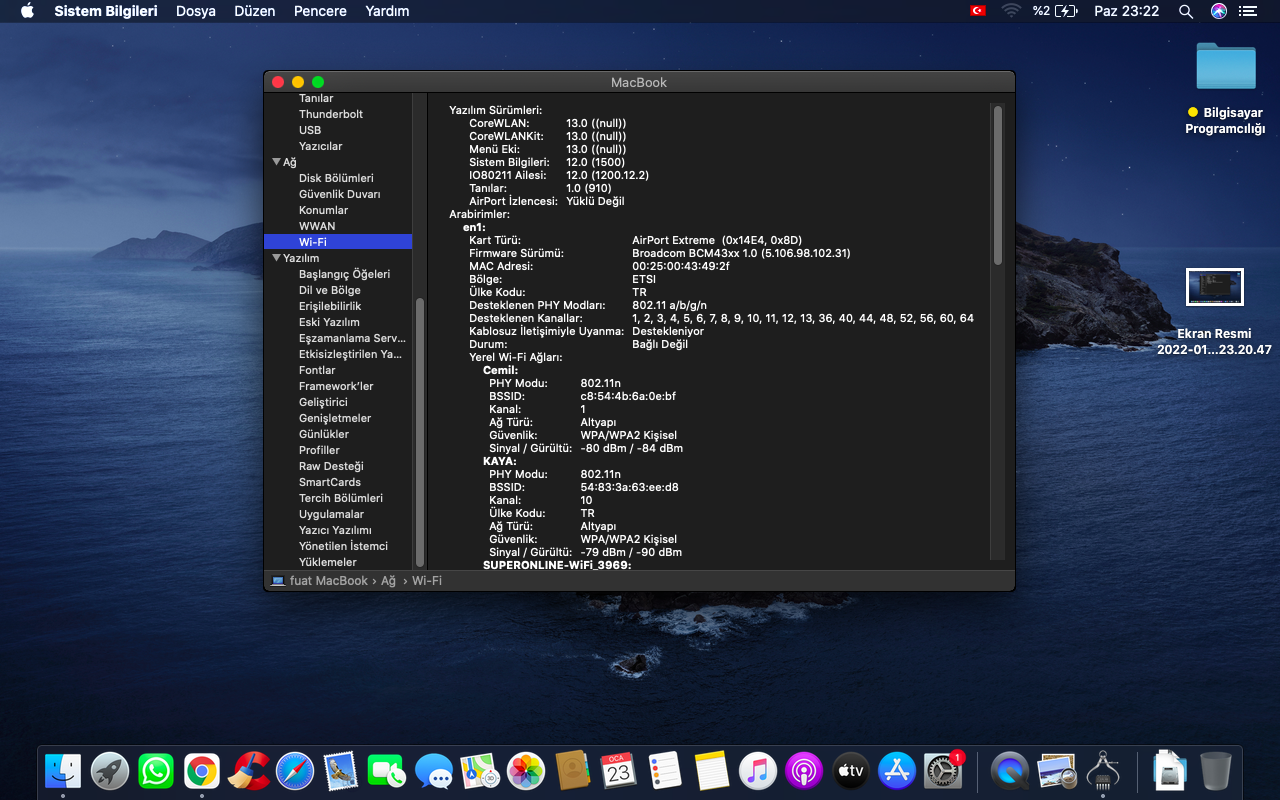Select Bluetooth-free USB item in sidebar
Screen dimensions: 1280x800
click(310, 130)
